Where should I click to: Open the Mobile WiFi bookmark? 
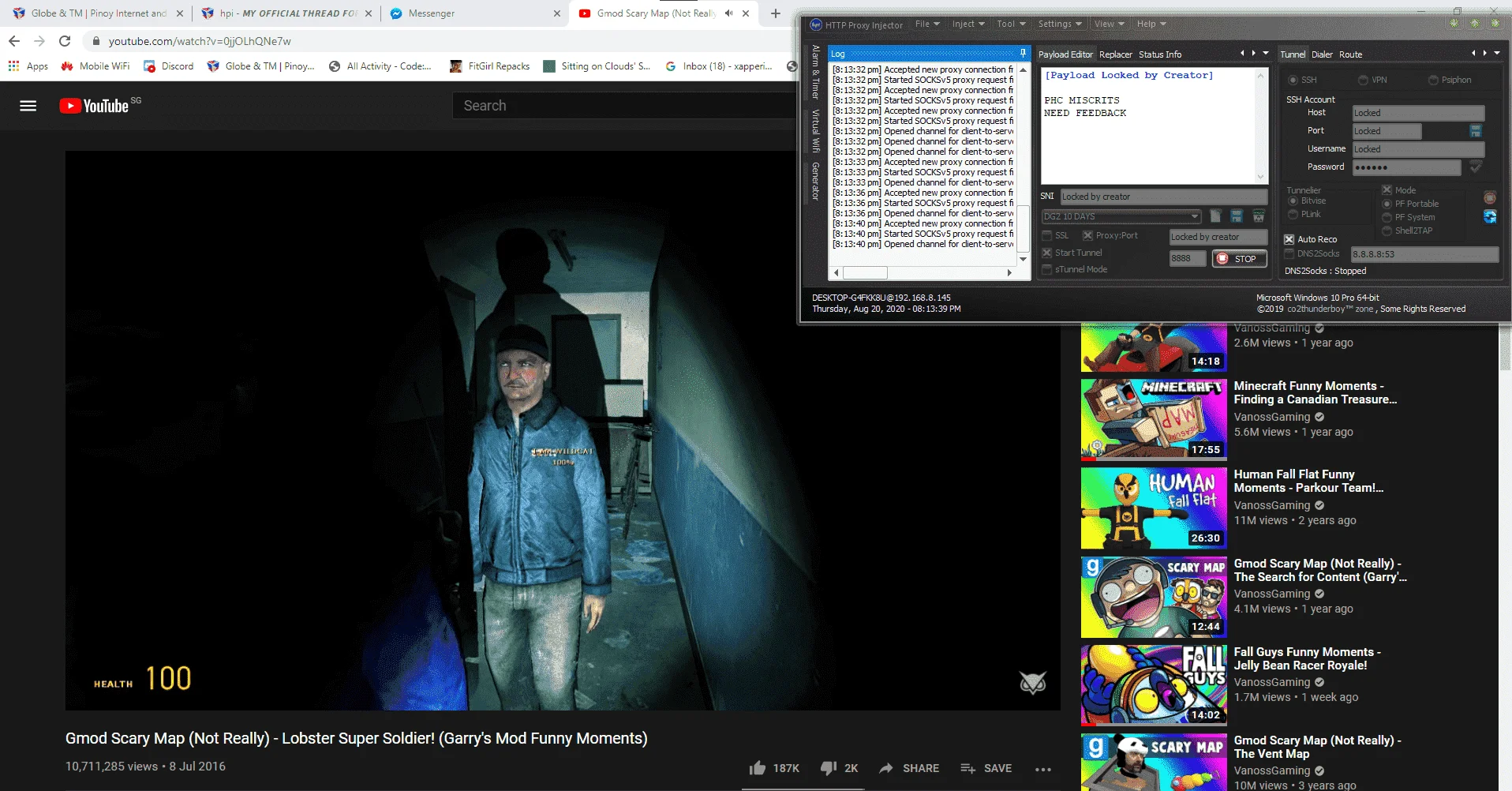coord(95,66)
